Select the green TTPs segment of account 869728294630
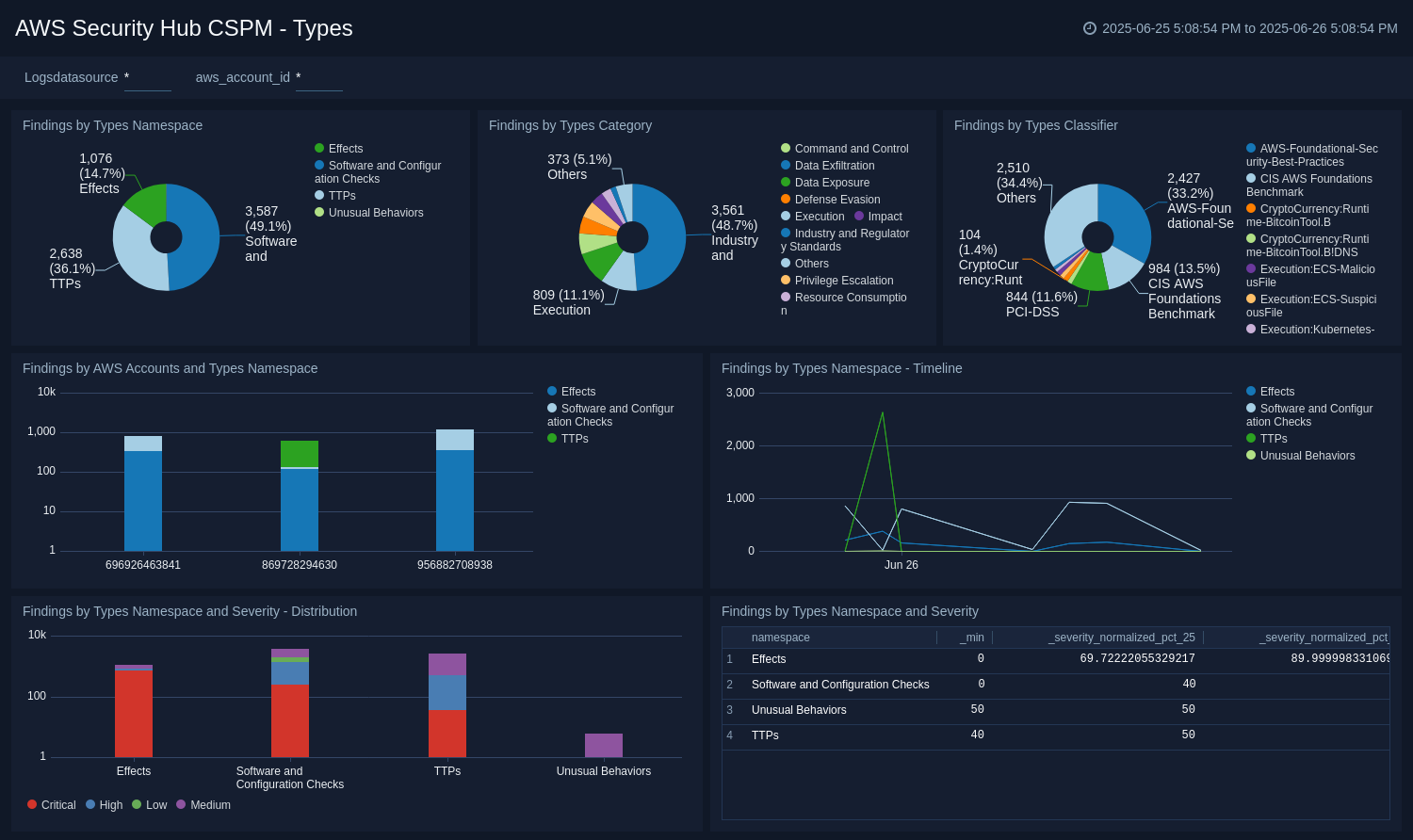The height and width of the screenshot is (840, 1413). [300, 454]
